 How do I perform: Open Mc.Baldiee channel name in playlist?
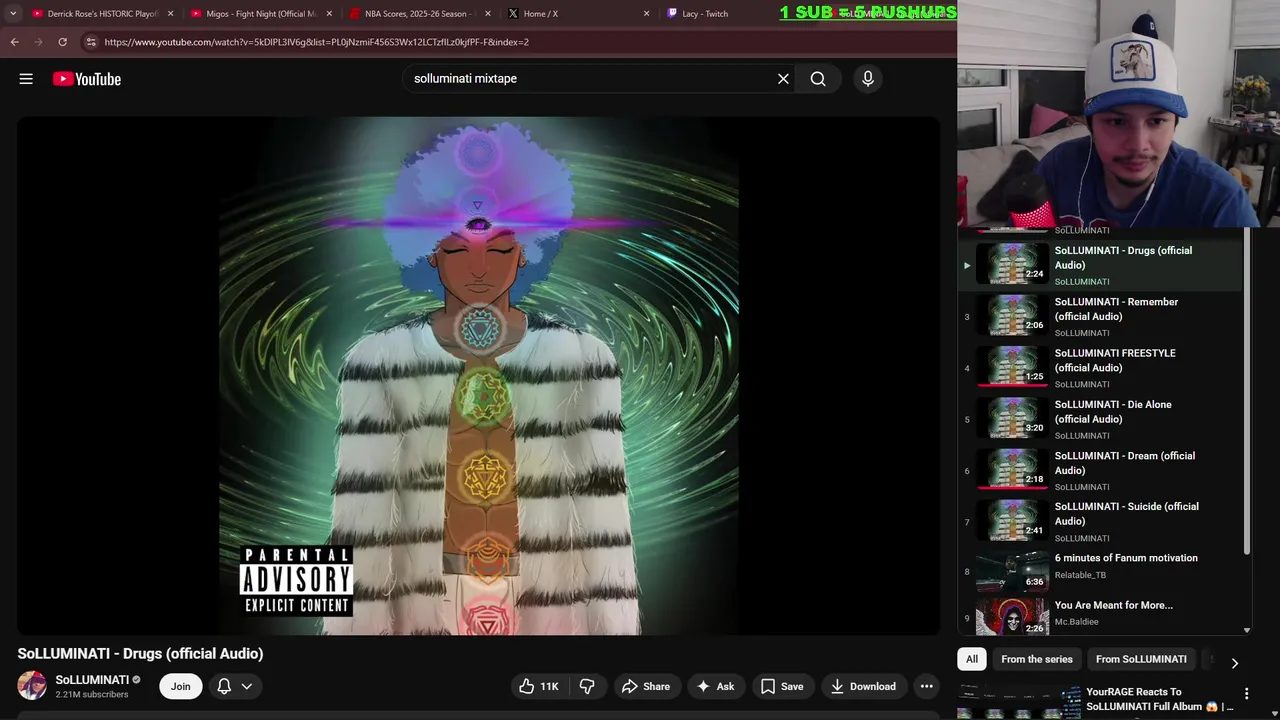coord(1077,622)
